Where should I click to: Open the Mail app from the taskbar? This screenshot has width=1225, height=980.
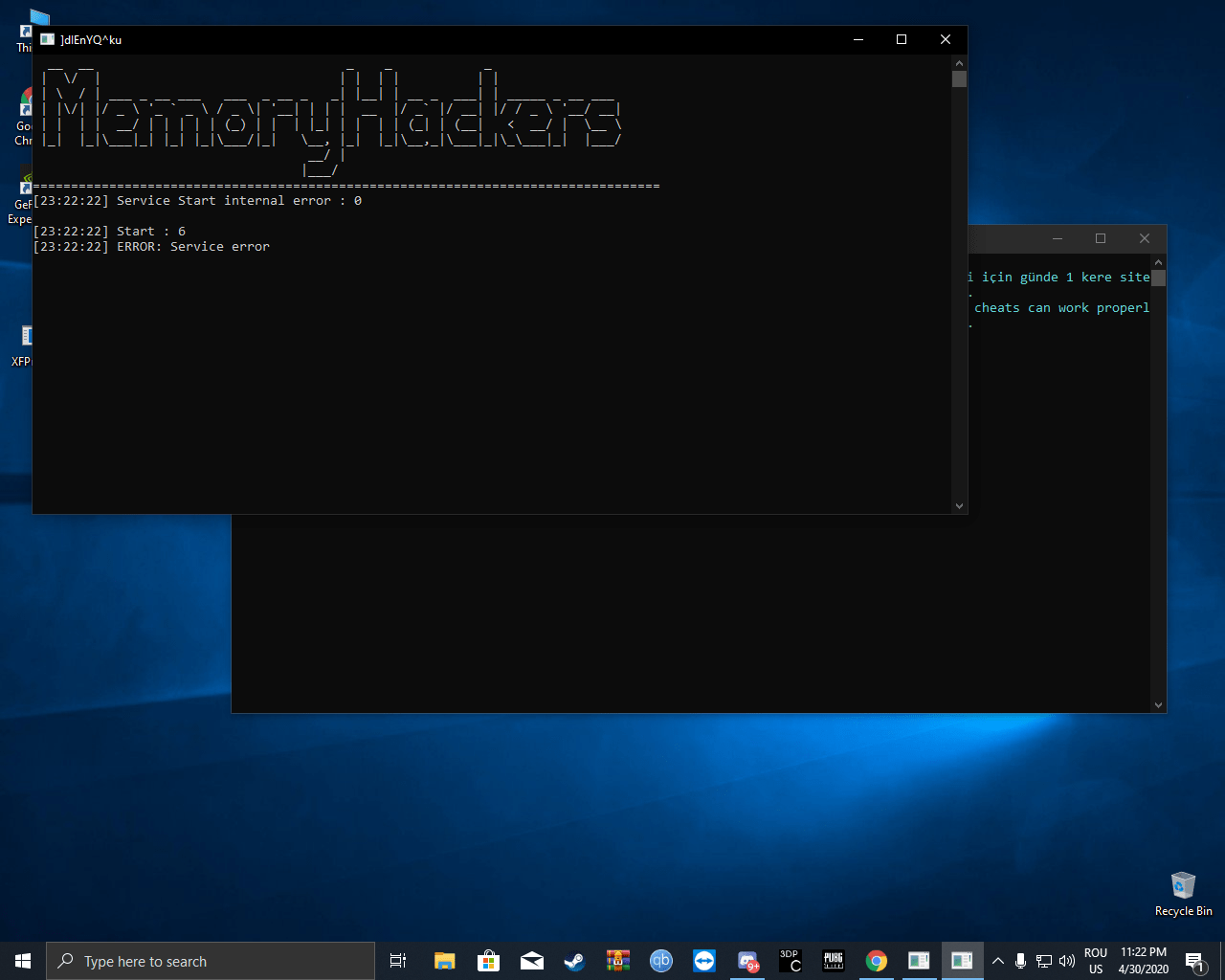tap(532, 961)
